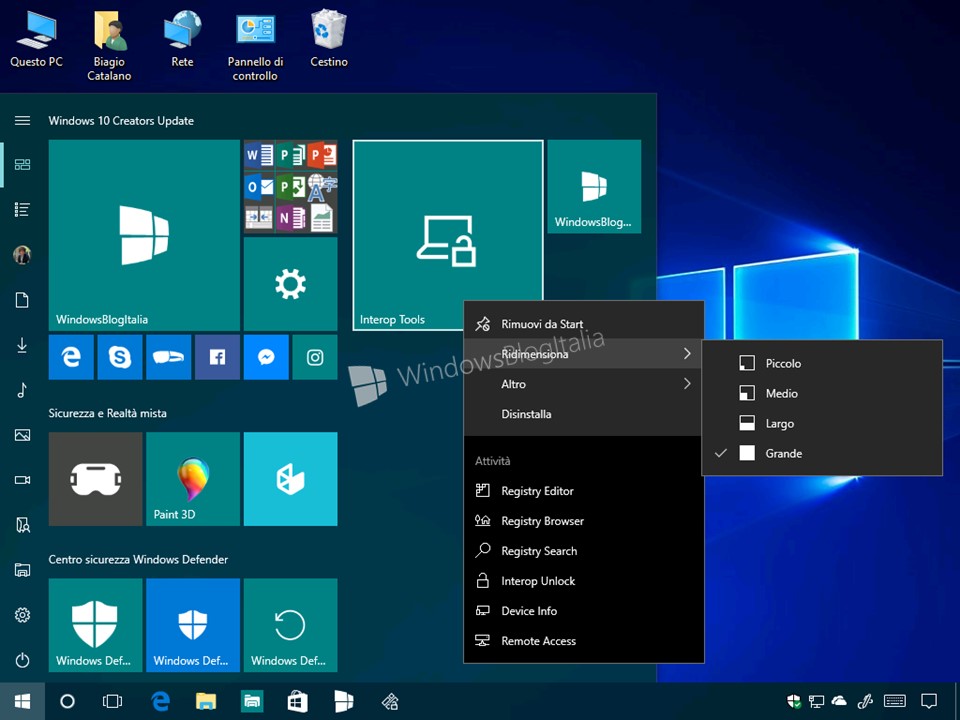Open the blue Windows Defender tile
The image size is (960, 720).
[193, 625]
